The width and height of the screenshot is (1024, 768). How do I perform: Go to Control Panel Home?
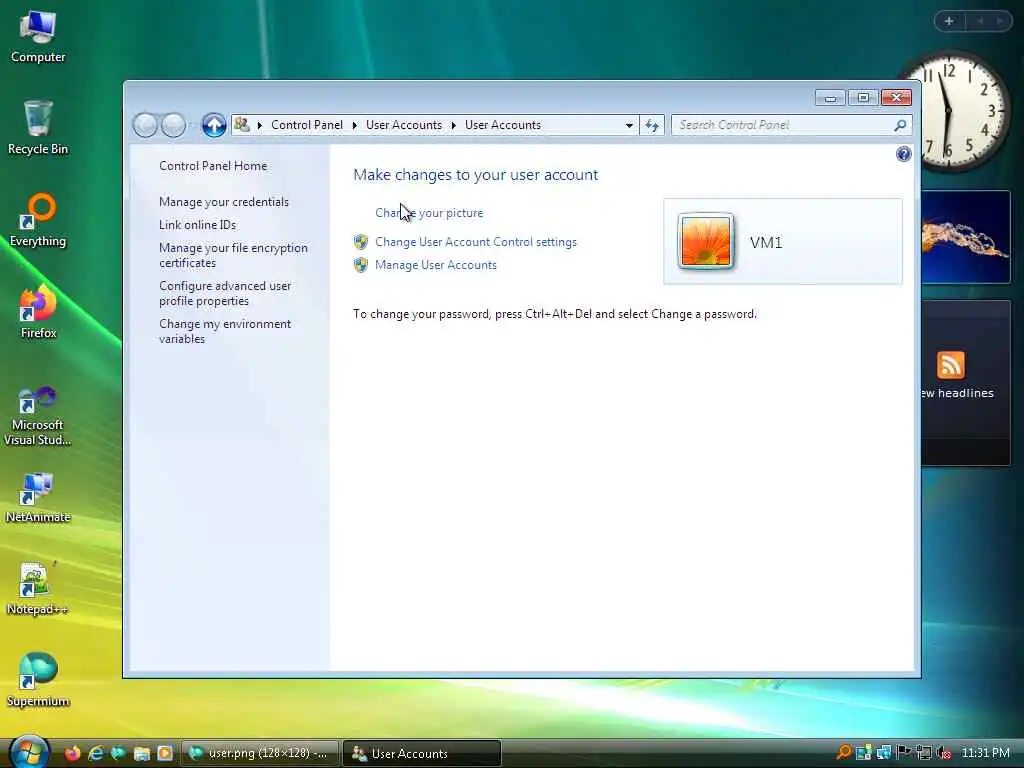pos(213,166)
